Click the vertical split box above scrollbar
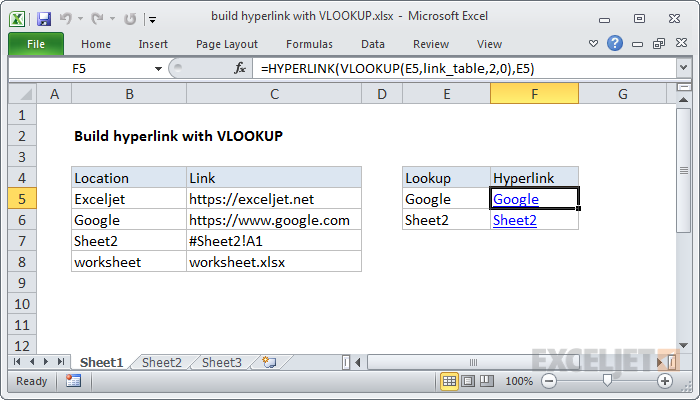The height and width of the screenshot is (400, 700). coord(683,87)
